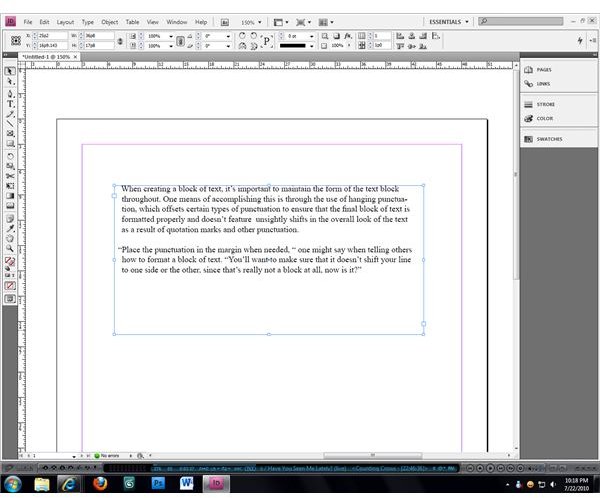Select the Selection tool in the toolbox
600x498 pixels.
click(10, 71)
